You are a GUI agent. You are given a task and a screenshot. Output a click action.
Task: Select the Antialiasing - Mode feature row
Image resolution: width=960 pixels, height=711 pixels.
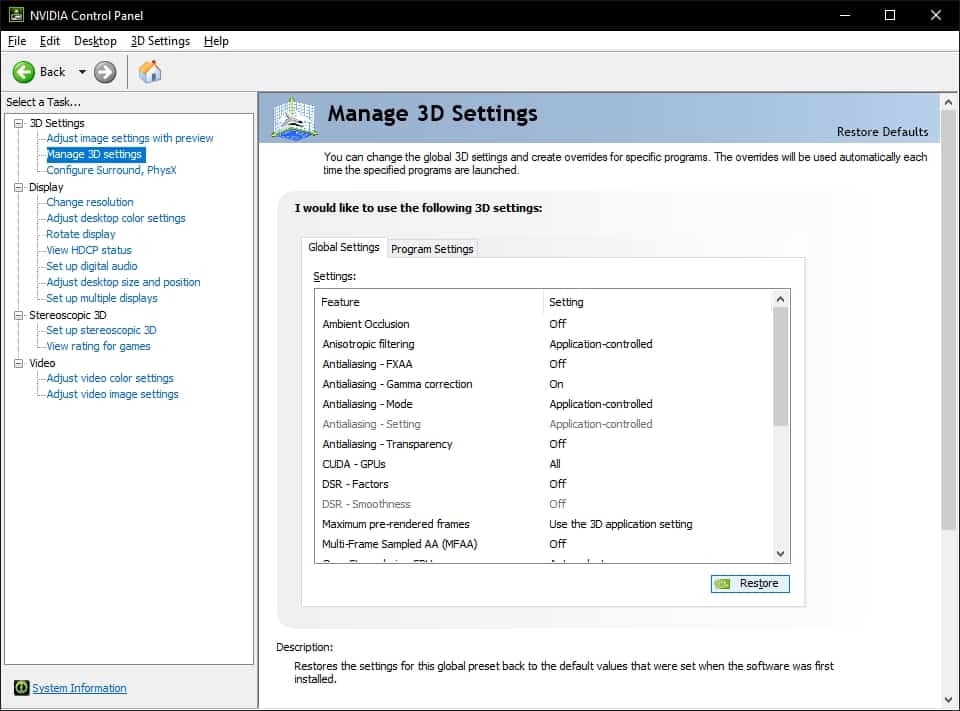544,404
